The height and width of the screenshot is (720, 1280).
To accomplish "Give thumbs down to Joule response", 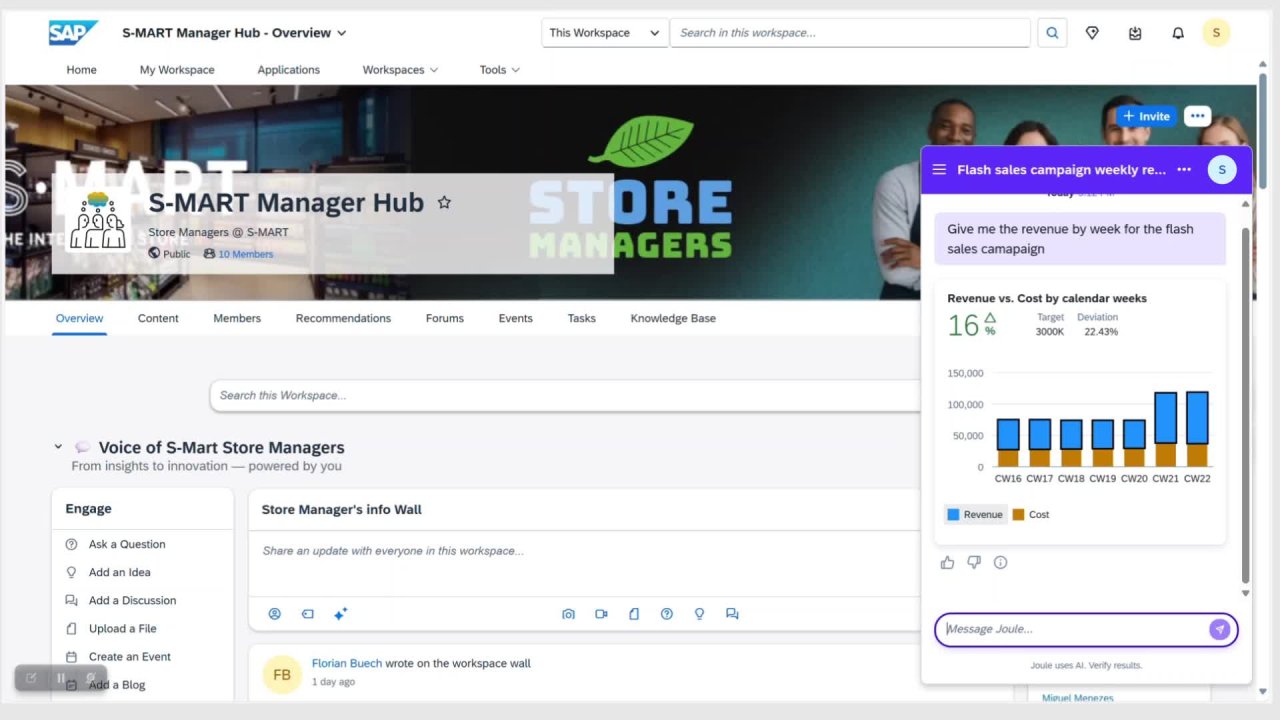I will click(974, 563).
